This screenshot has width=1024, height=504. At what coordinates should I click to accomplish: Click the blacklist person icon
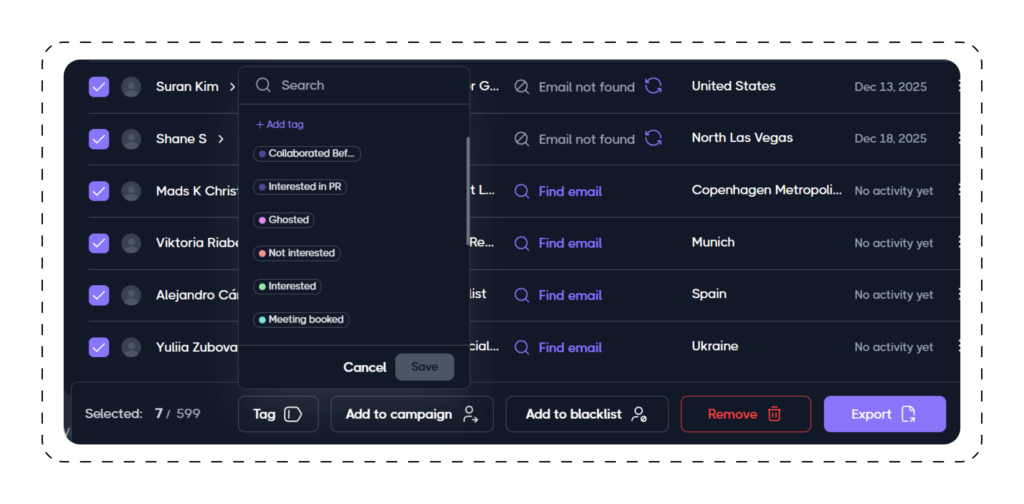[638, 414]
